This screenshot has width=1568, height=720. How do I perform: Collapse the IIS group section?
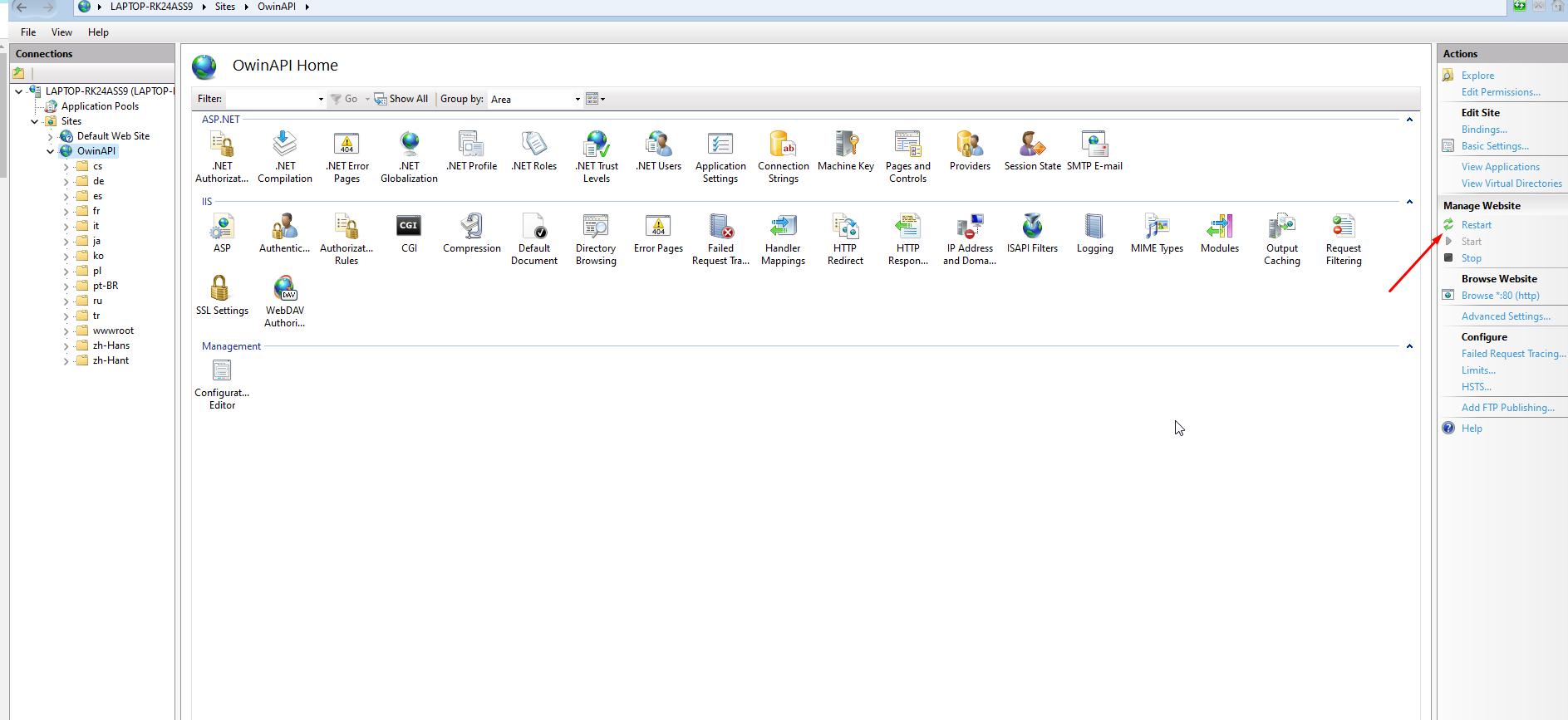pyautogui.click(x=1409, y=202)
